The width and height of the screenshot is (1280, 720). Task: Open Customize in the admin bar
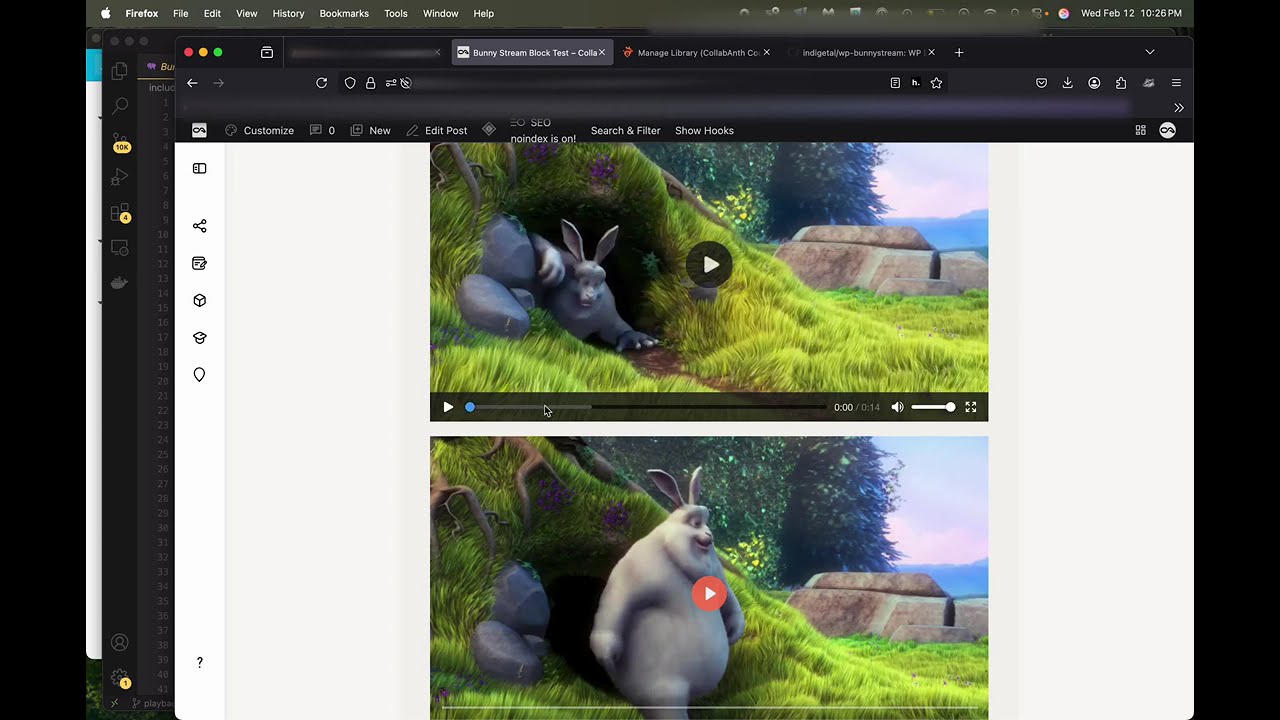click(259, 130)
